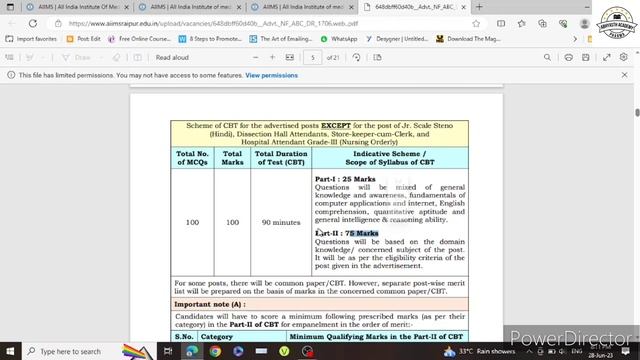Switch to third AIIMS browser tab
640x360 pixels.
click(x=302, y=7)
